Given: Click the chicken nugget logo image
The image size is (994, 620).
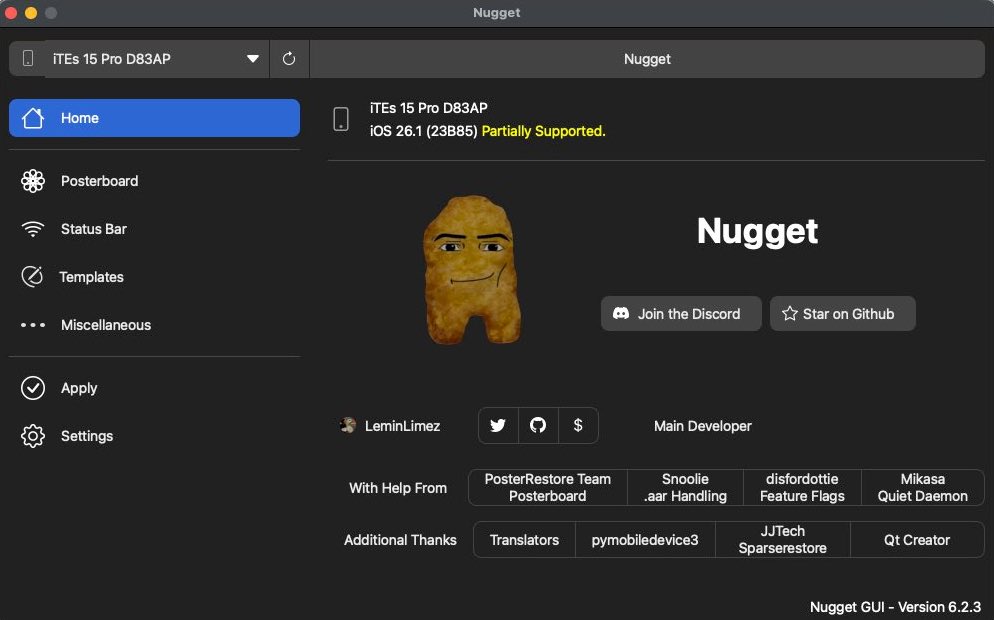Looking at the screenshot, I should (472, 270).
